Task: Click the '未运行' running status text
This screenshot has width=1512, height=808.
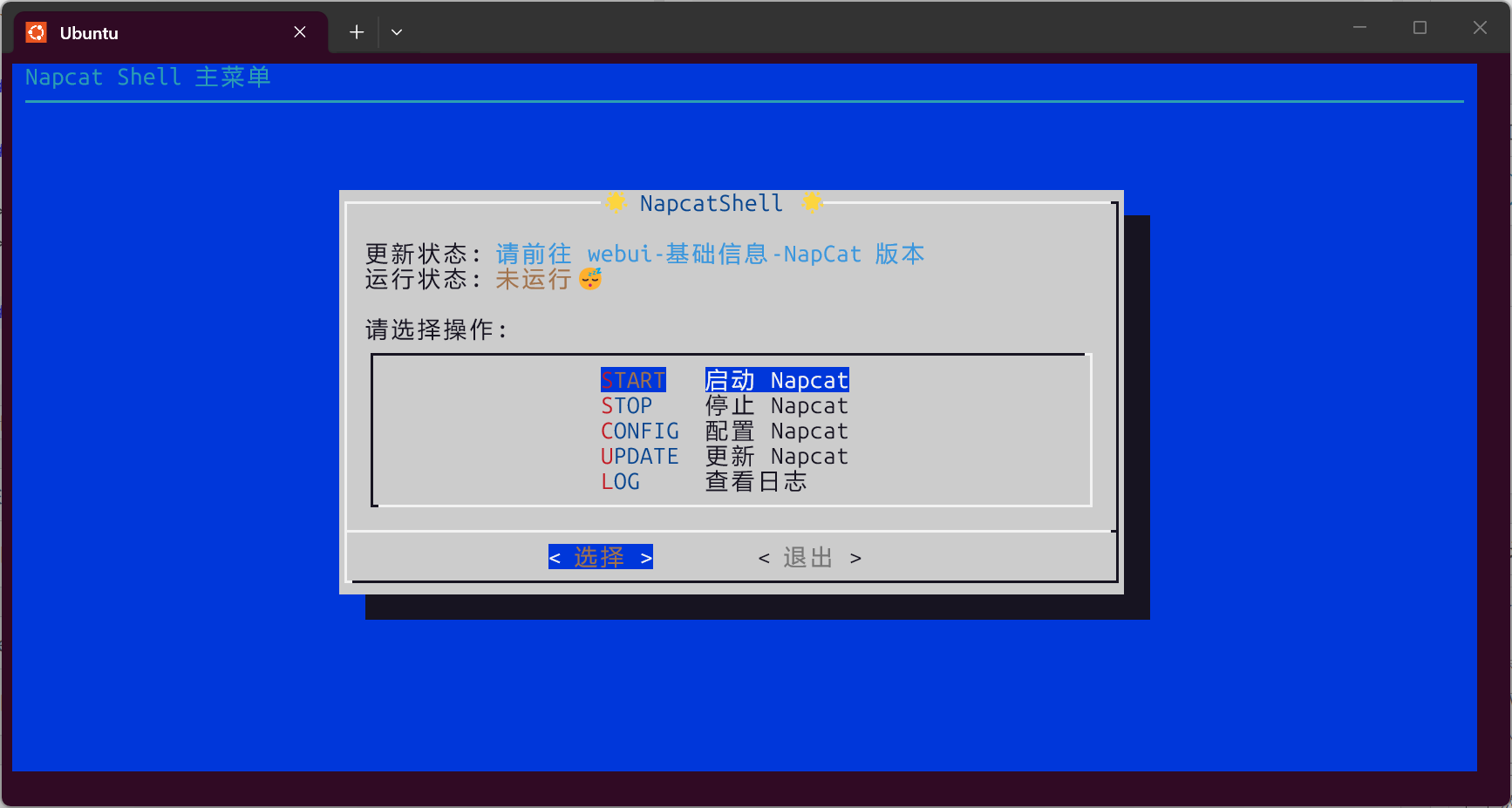Action: click(534, 279)
